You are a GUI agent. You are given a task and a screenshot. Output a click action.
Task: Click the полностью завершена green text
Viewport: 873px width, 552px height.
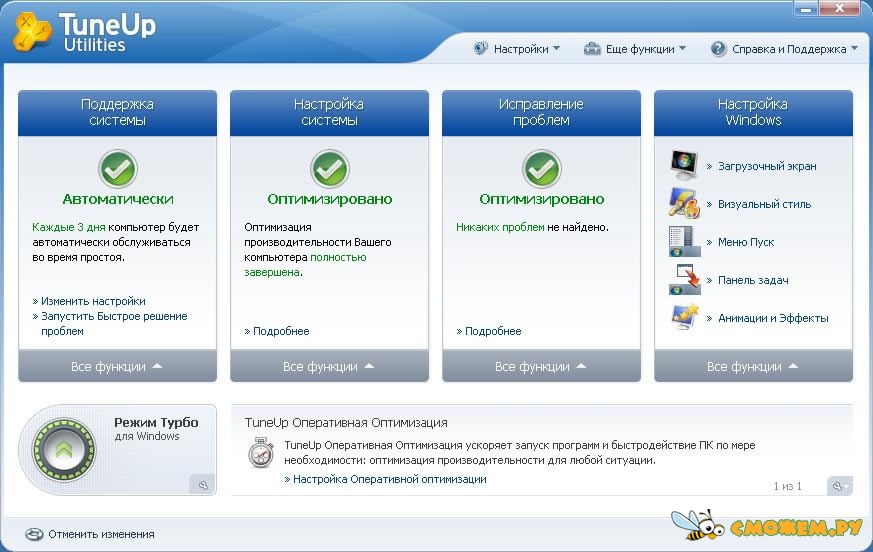[305, 265]
